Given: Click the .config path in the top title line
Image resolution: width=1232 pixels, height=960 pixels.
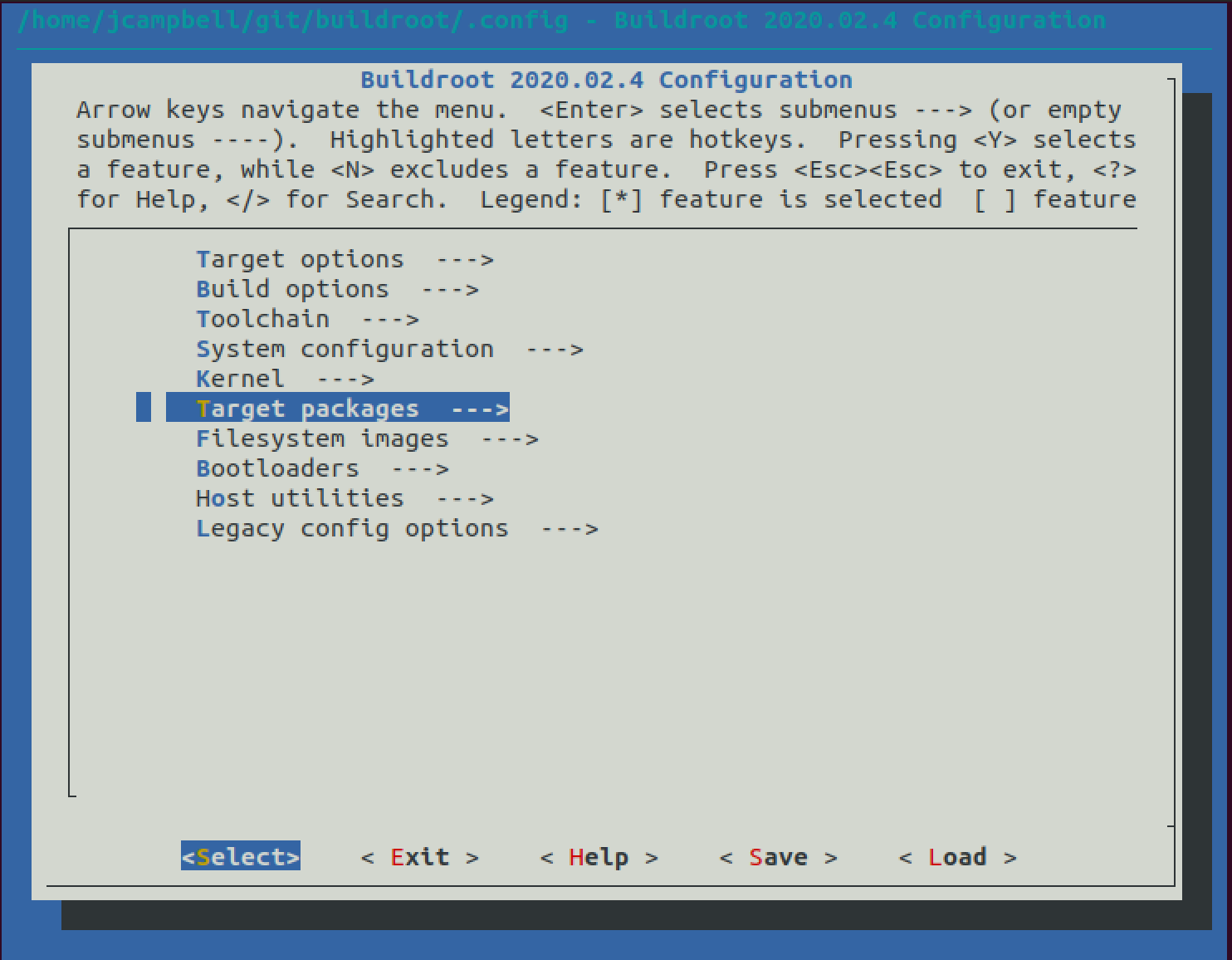Looking at the screenshot, I should tap(293, 19).
